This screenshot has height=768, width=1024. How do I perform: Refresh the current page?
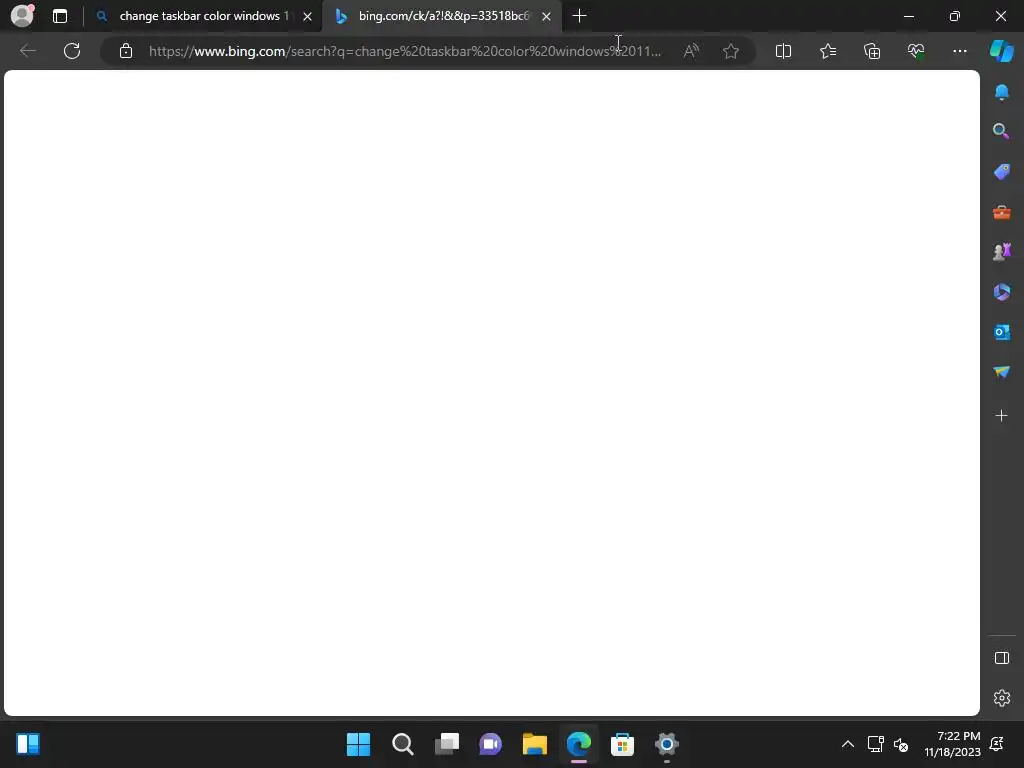click(72, 51)
